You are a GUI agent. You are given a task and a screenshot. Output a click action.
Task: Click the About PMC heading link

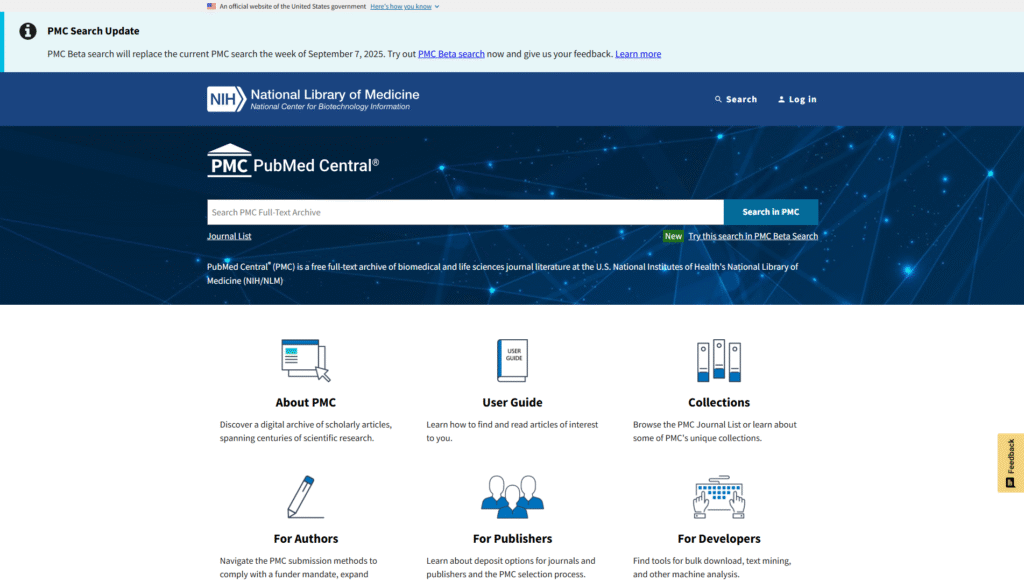[x=305, y=403]
